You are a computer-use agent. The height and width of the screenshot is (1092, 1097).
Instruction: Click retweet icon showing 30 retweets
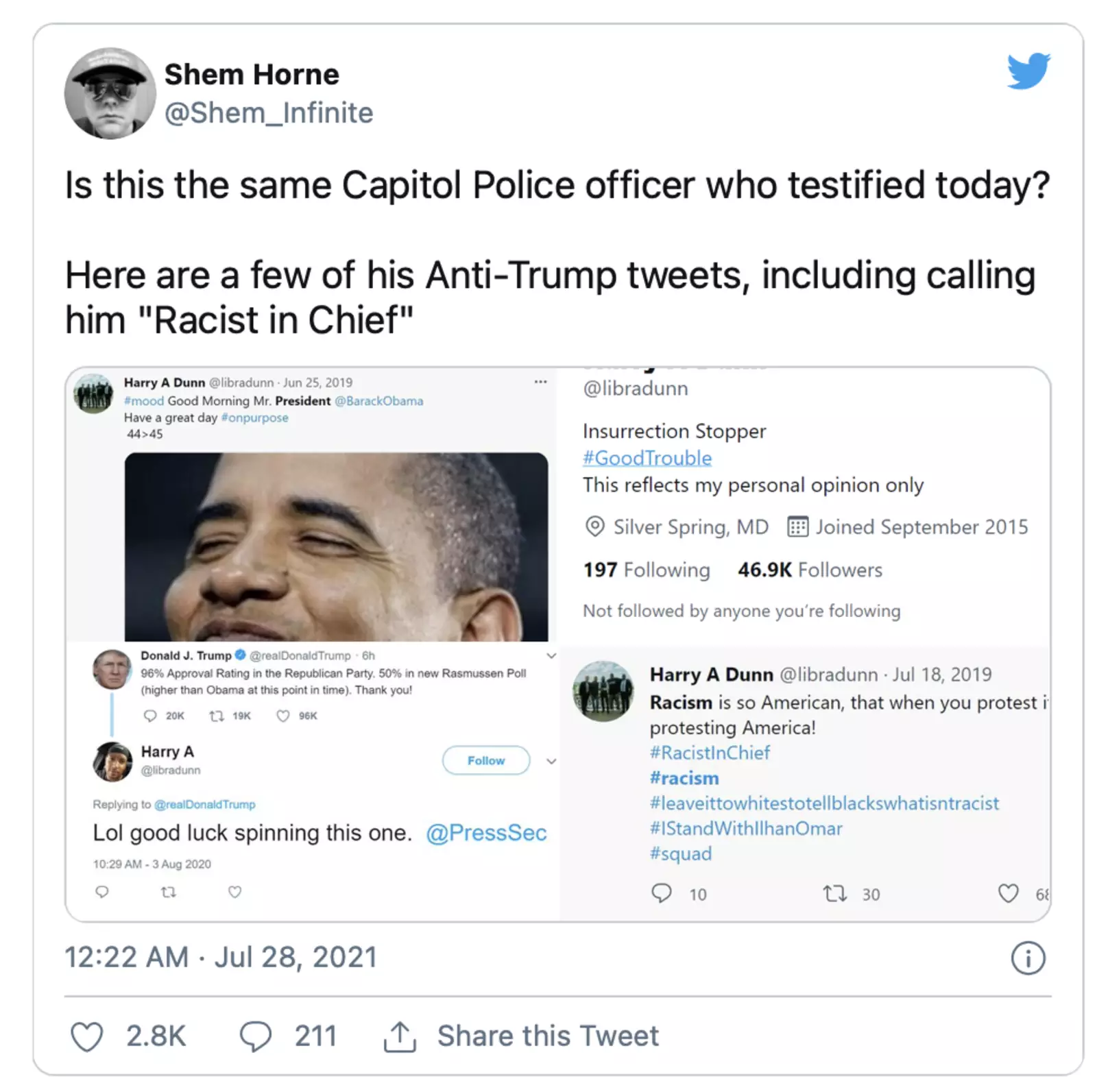click(834, 893)
